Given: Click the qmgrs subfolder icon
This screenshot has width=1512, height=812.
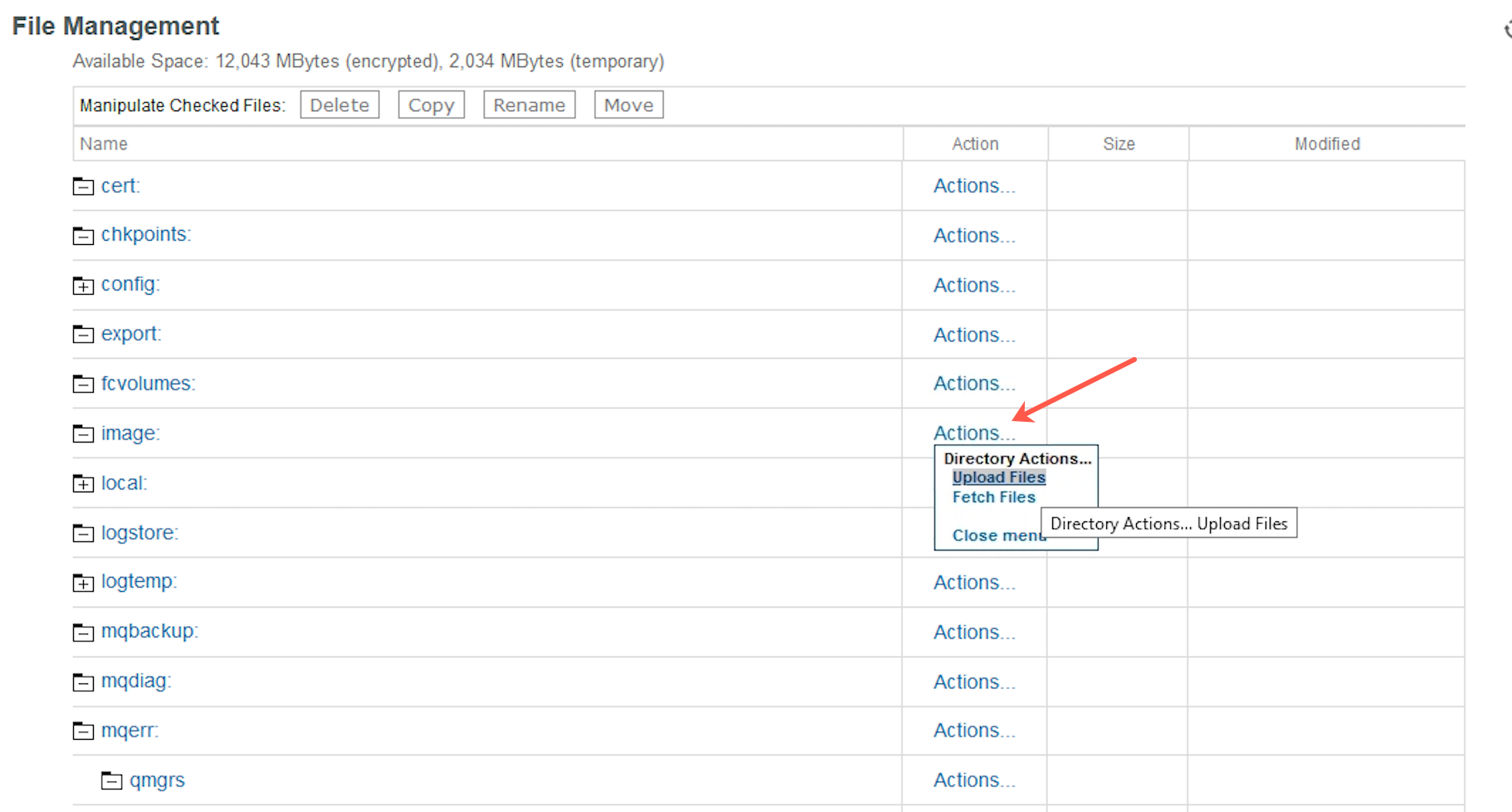Looking at the screenshot, I should [111, 780].
